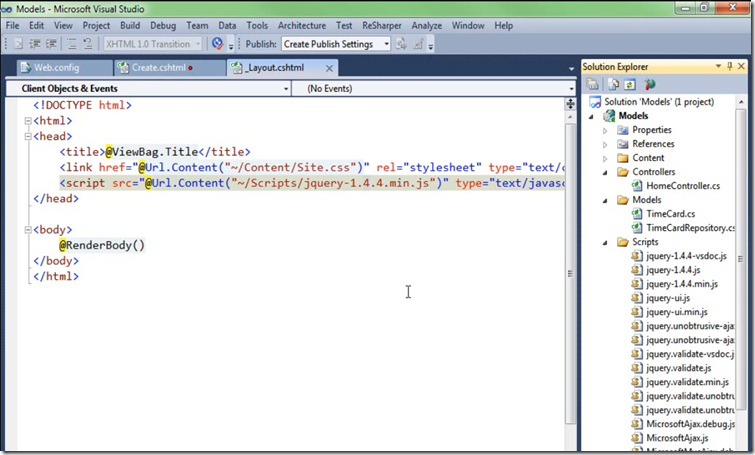Click the editor split-window handle icon
Screen dimensions: 755x455
click(x=570, y=104)
